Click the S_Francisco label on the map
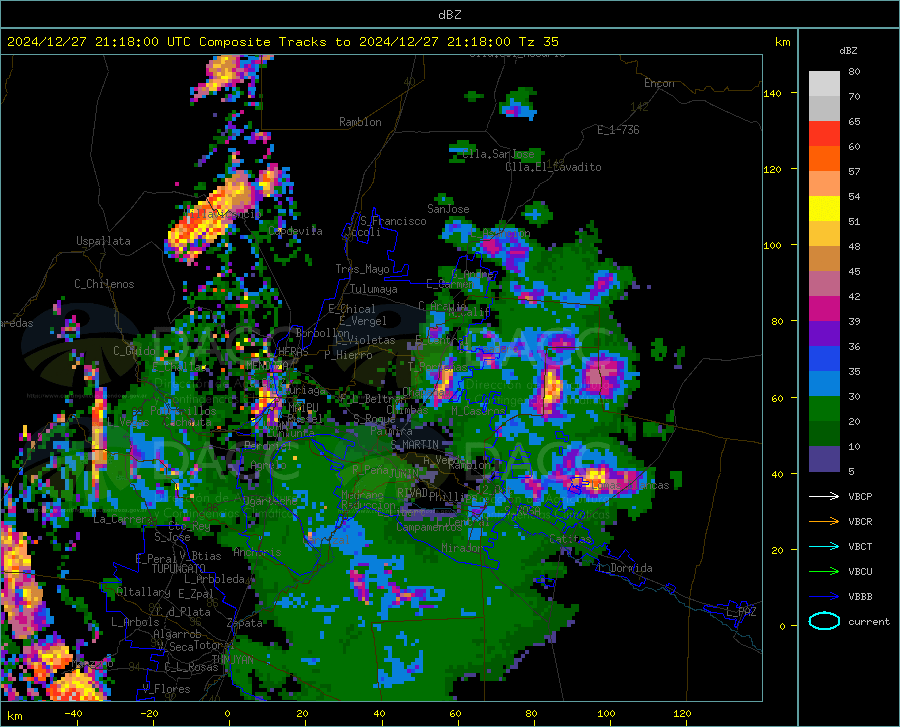The image size is (900, 727). pyautogui.click(x=393, y=221)
